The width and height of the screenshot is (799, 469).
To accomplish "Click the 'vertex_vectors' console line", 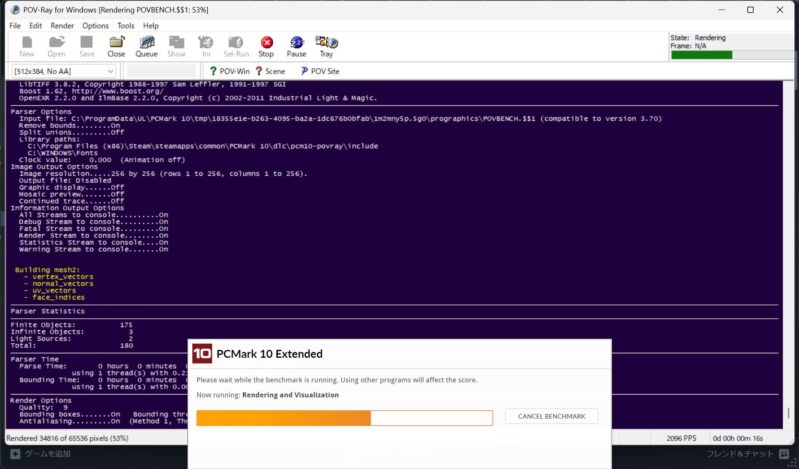I will (59, 277).
